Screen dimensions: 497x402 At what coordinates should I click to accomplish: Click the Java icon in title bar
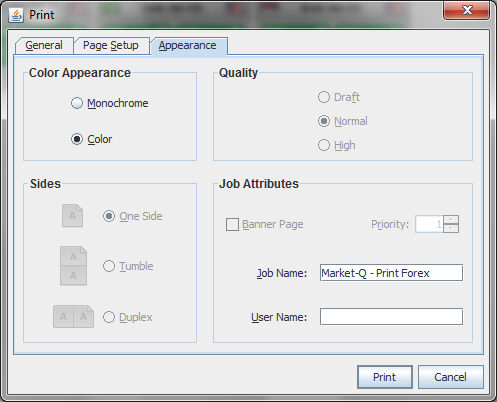click(x=16, y=15)
